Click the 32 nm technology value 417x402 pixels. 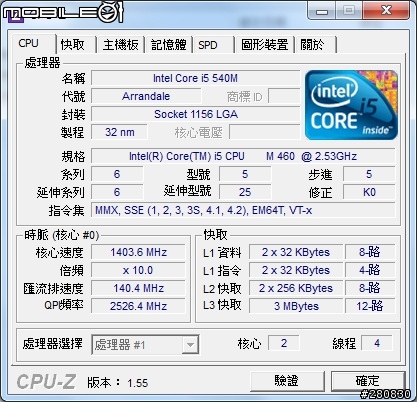coord(119,132)
